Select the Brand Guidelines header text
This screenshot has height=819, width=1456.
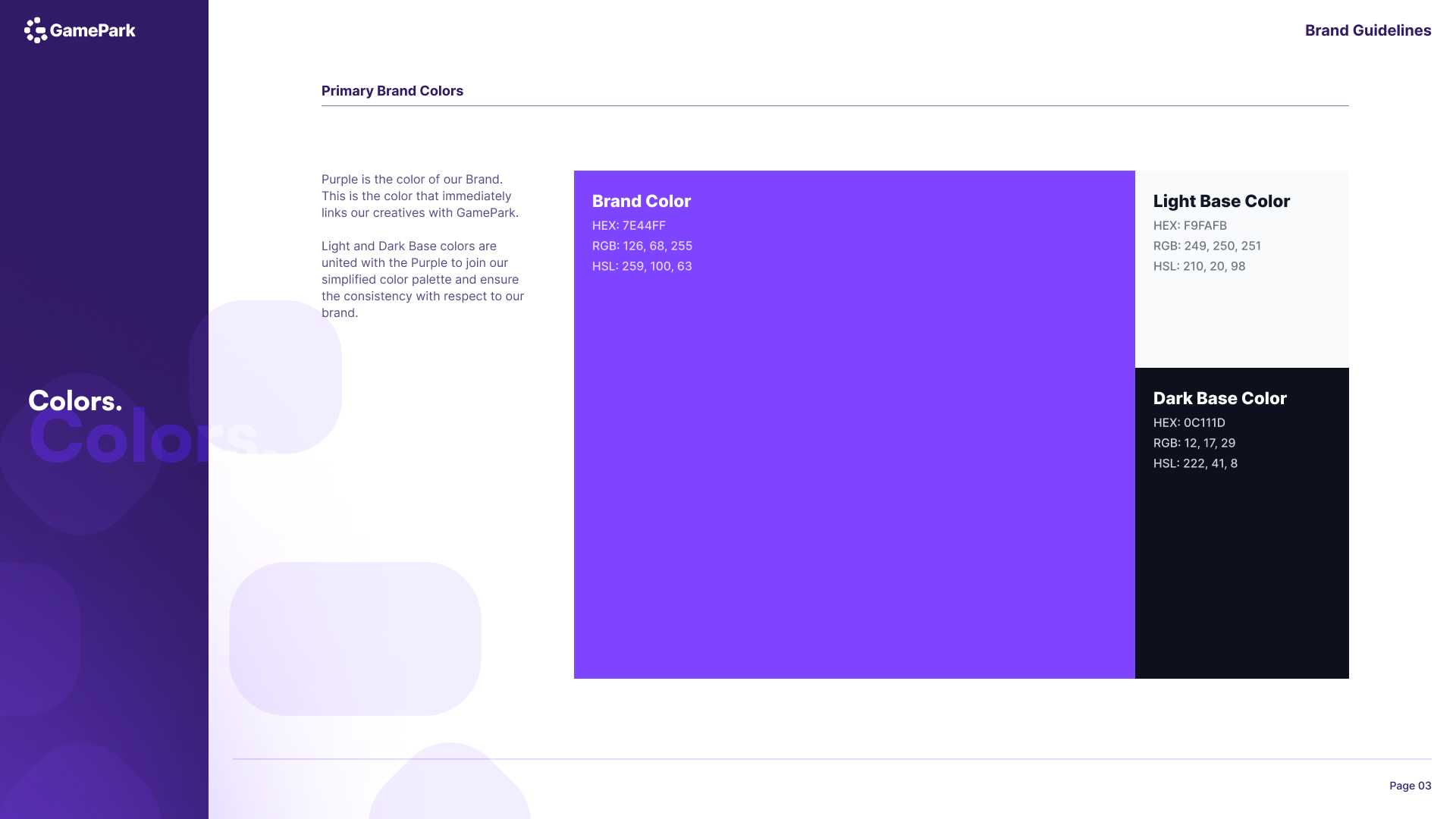(1368, 30)
